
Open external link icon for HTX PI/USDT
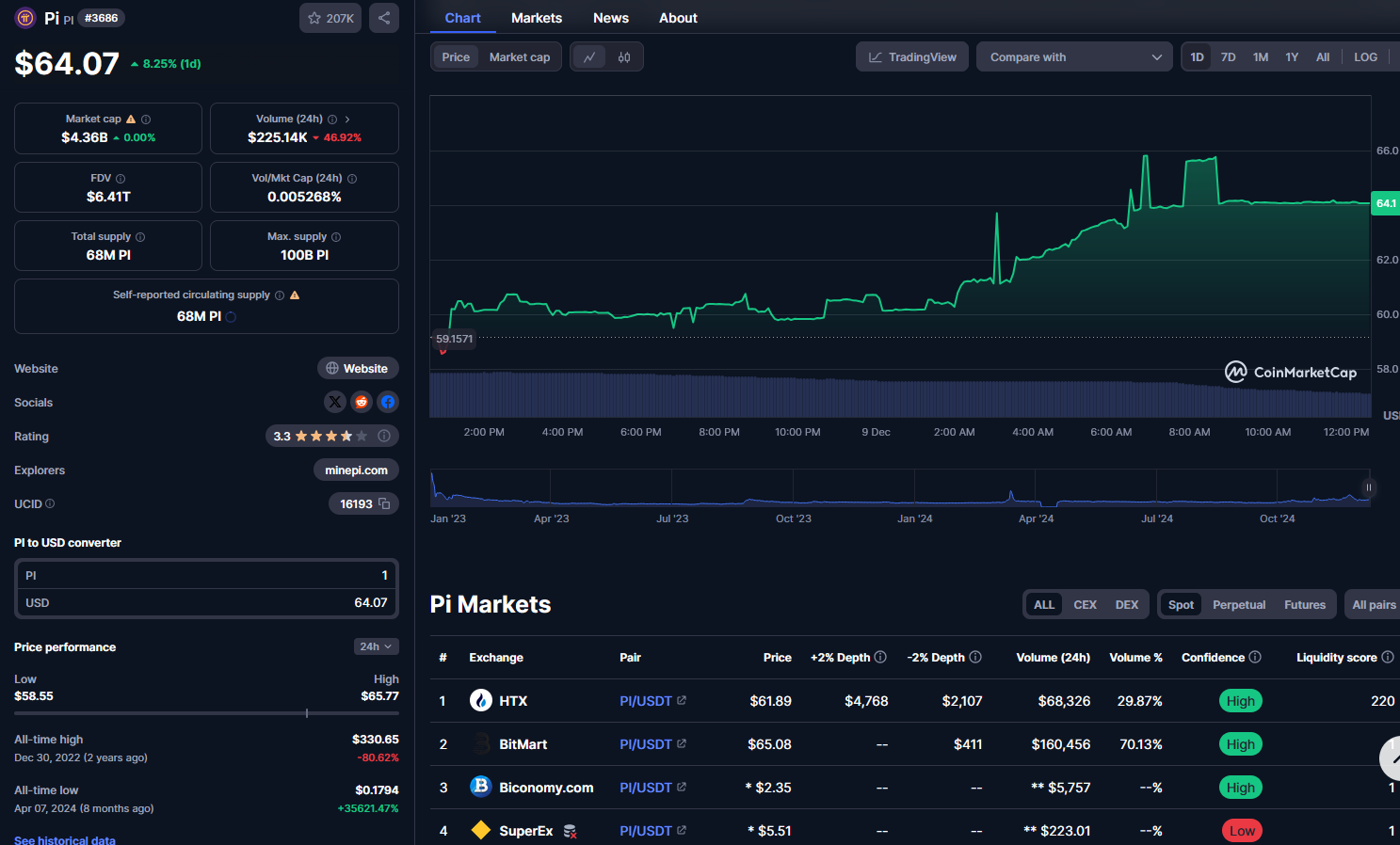(682, 700)
